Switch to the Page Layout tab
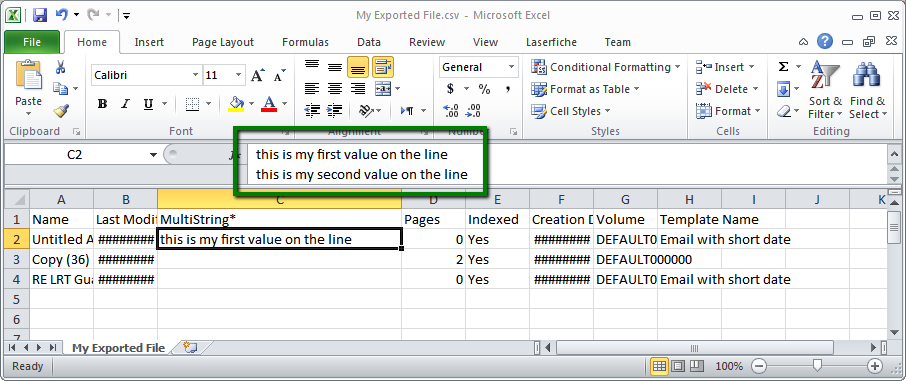906x381 pixels. (223, 42)
